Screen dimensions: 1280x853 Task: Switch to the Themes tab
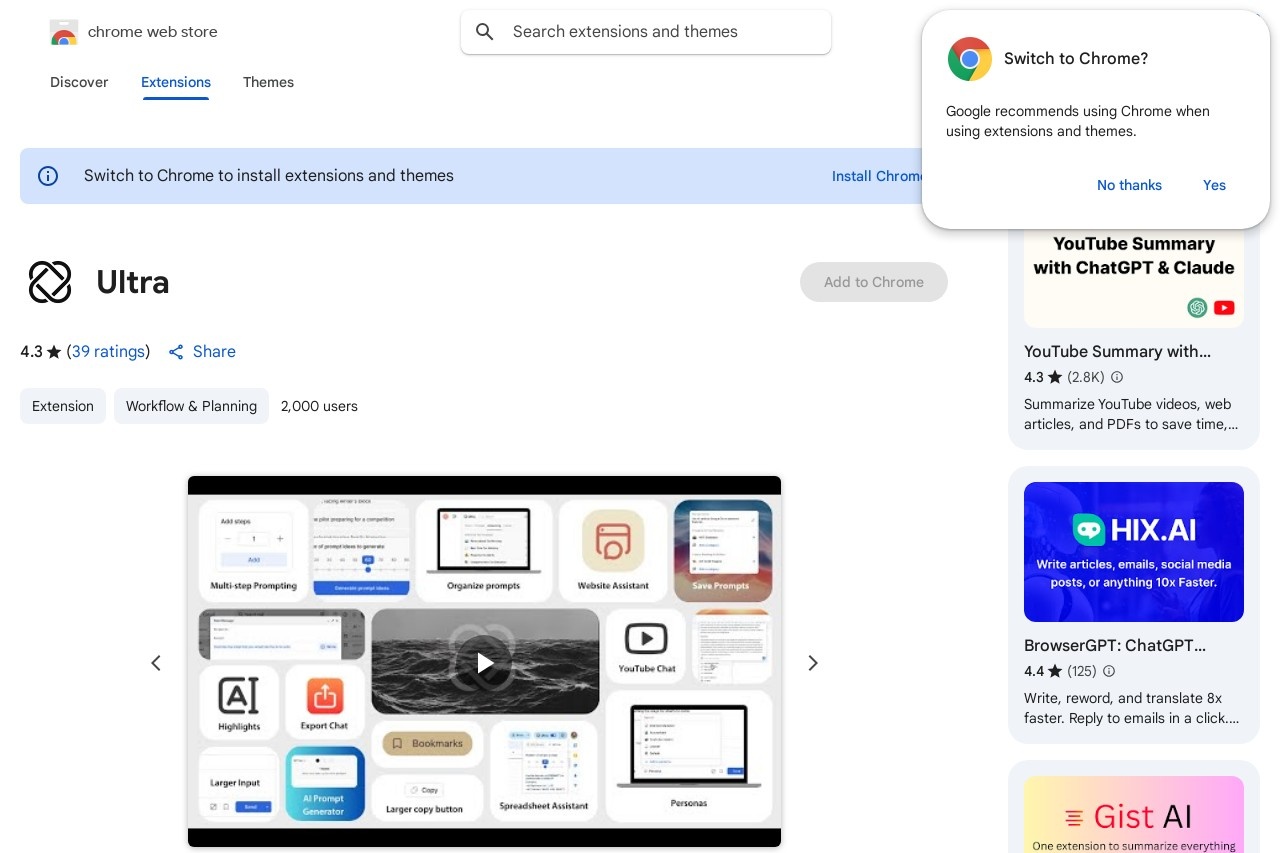(x=268, y=82)
